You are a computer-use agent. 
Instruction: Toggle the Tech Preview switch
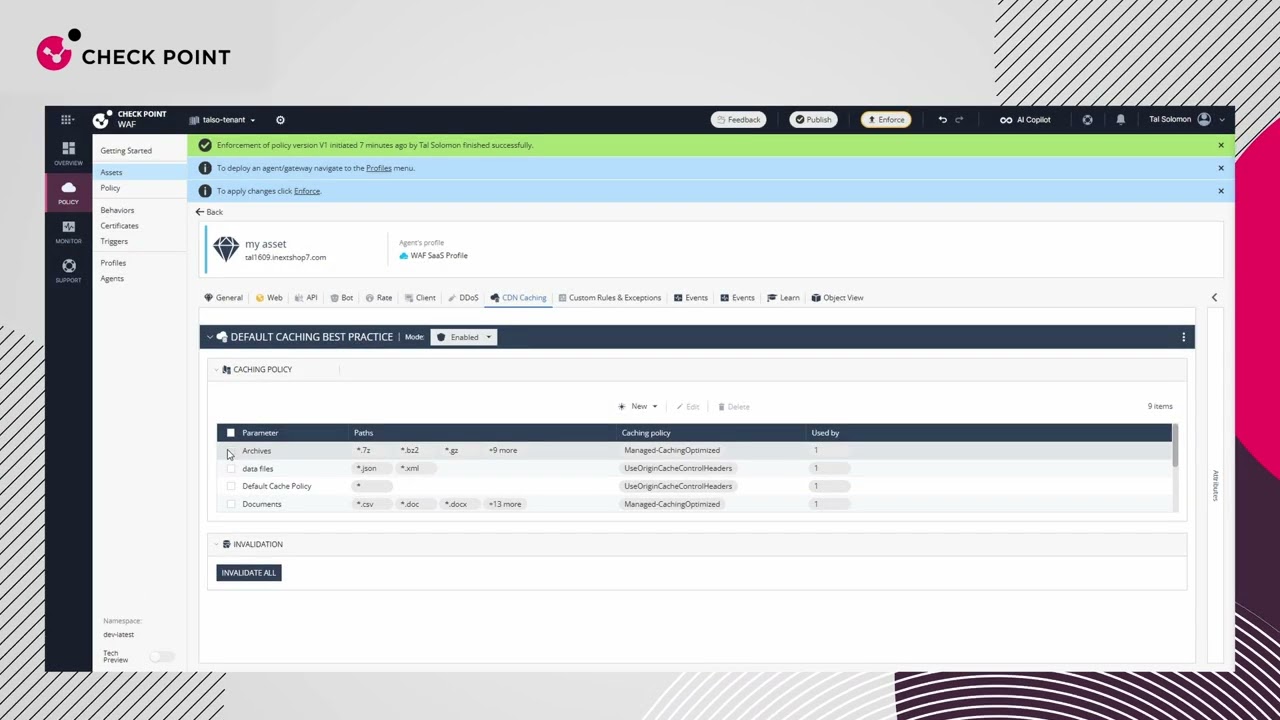161,656
